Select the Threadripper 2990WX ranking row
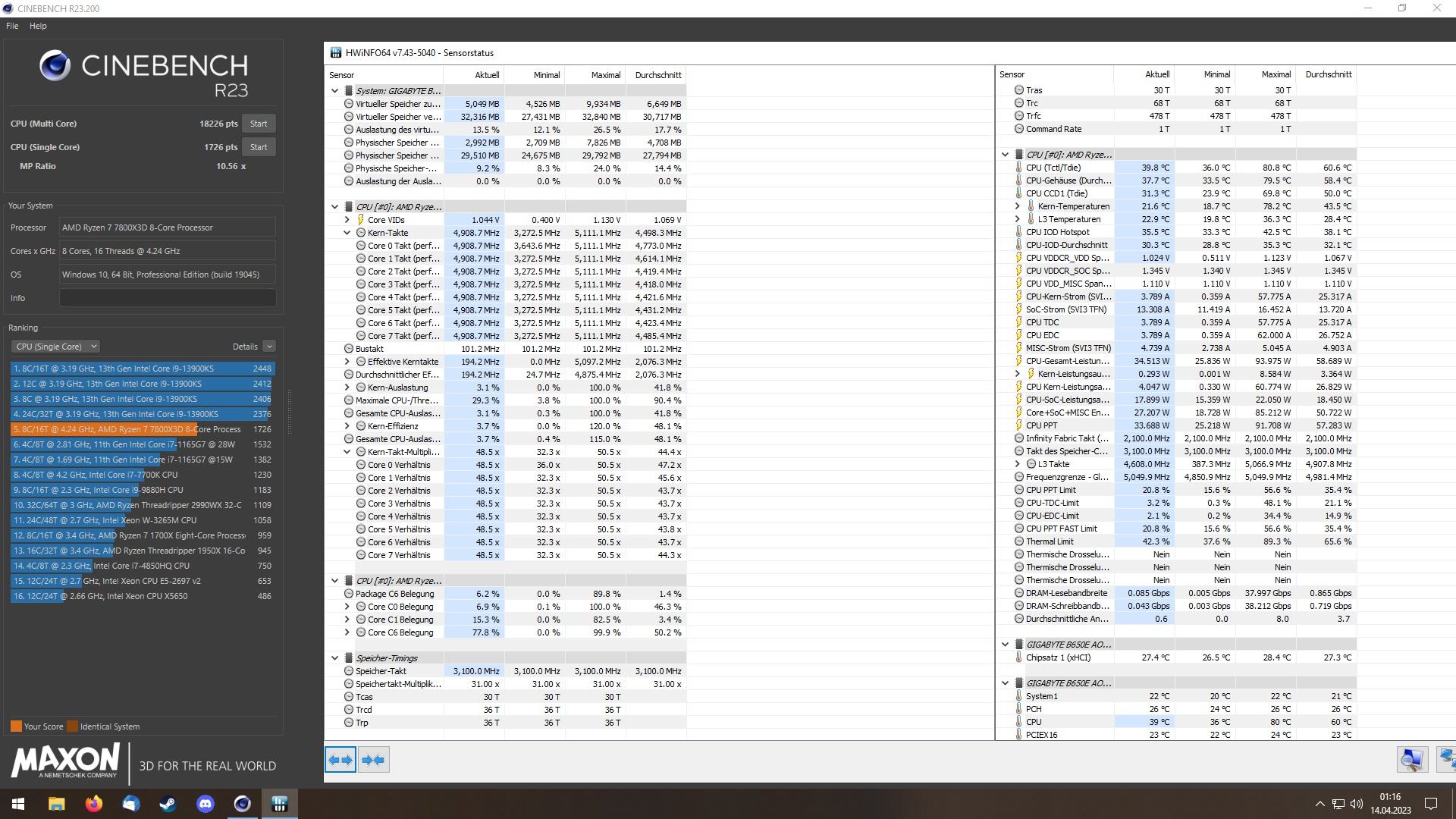The height and width of the screenshot is (819, 1456). 143,505
